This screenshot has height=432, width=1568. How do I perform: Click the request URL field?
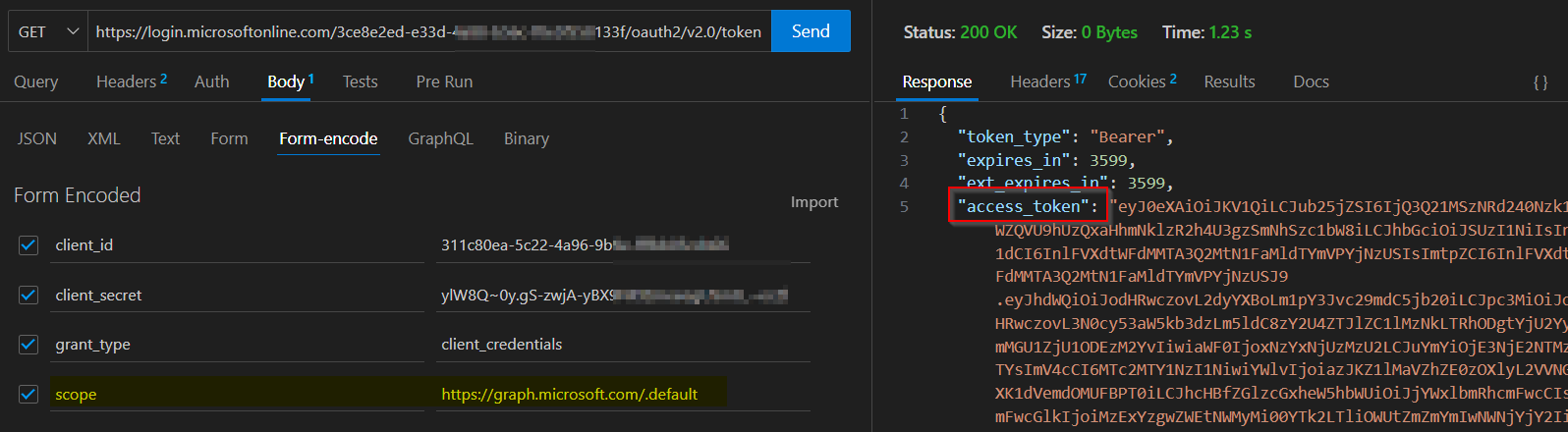[x=429, y=31]
